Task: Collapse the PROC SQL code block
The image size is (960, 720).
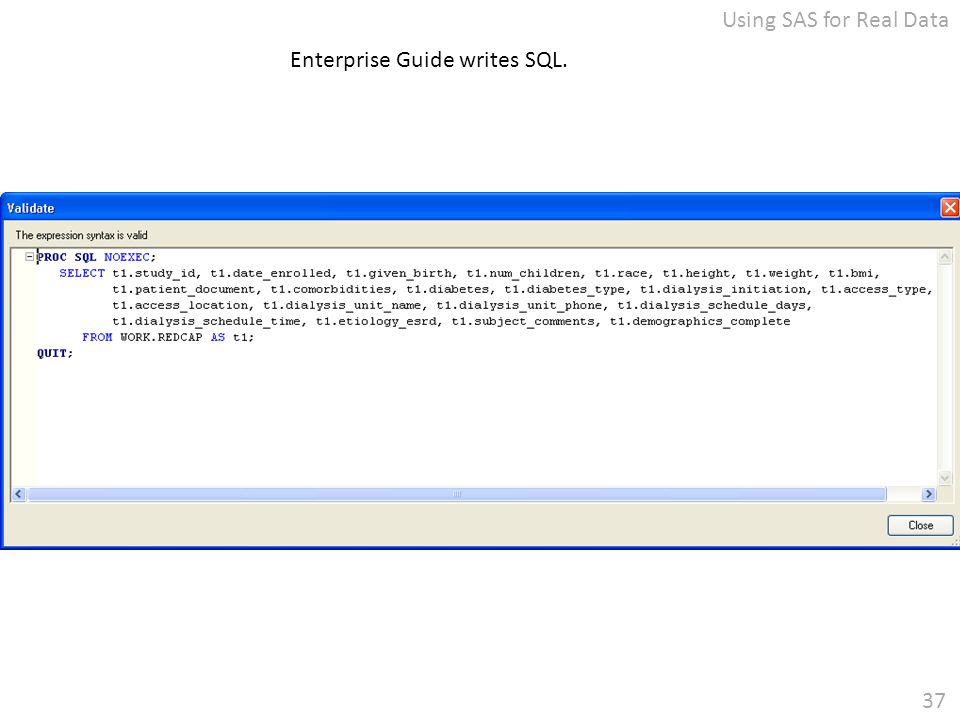Action: pyautogui.click(x=29, y=257)
